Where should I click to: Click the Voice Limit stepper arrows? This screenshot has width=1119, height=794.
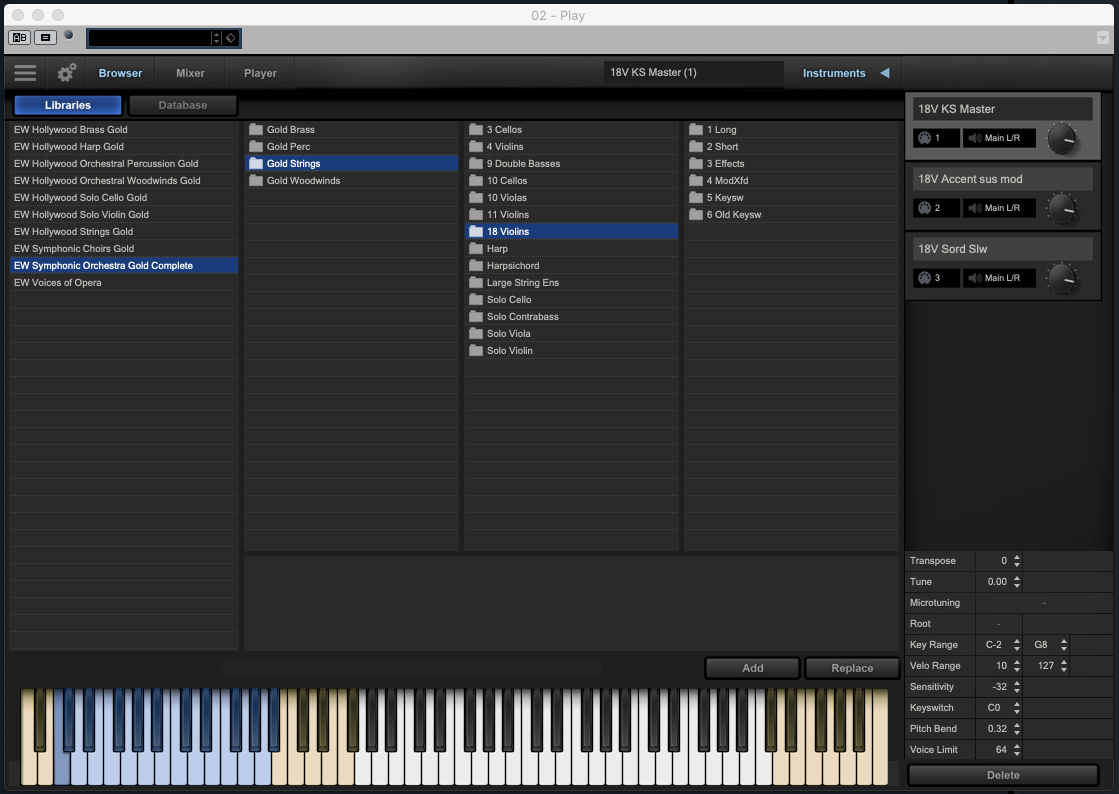(1017, 750)
